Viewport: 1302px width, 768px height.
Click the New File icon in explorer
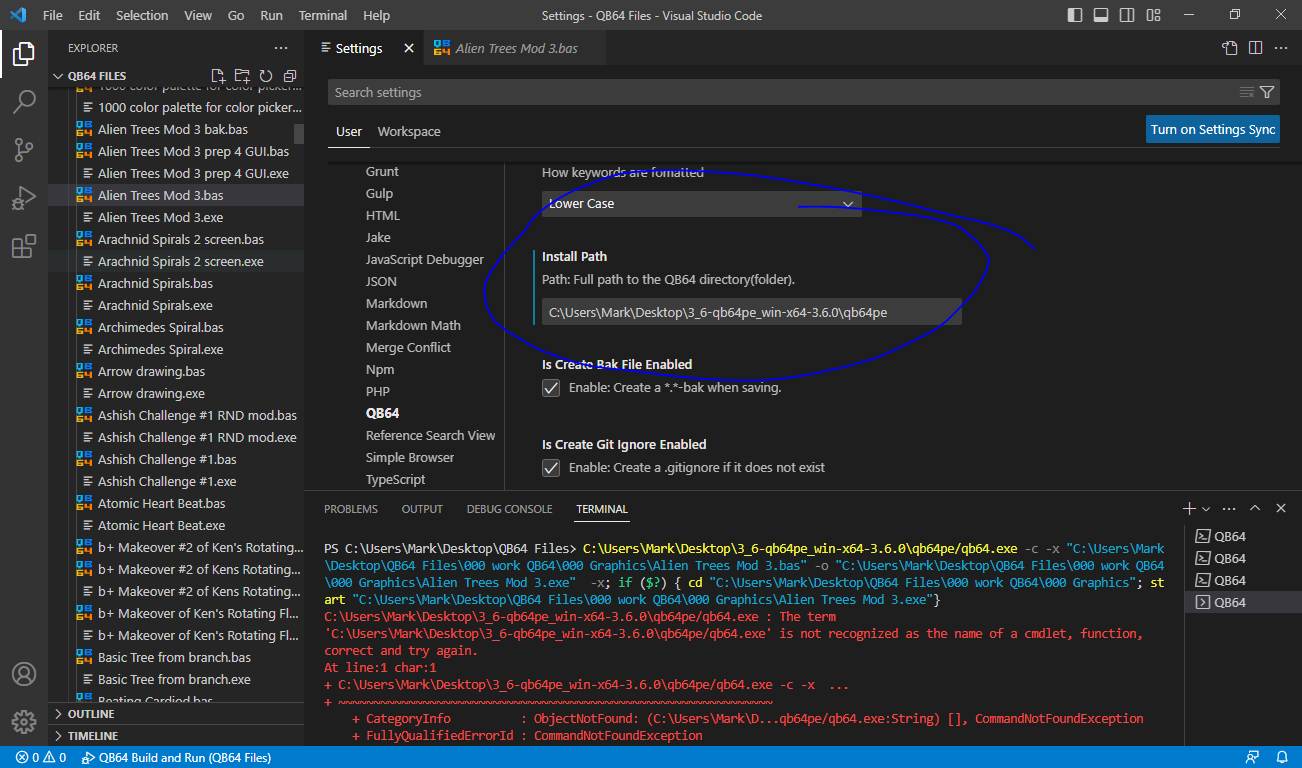tap(218, 76)
